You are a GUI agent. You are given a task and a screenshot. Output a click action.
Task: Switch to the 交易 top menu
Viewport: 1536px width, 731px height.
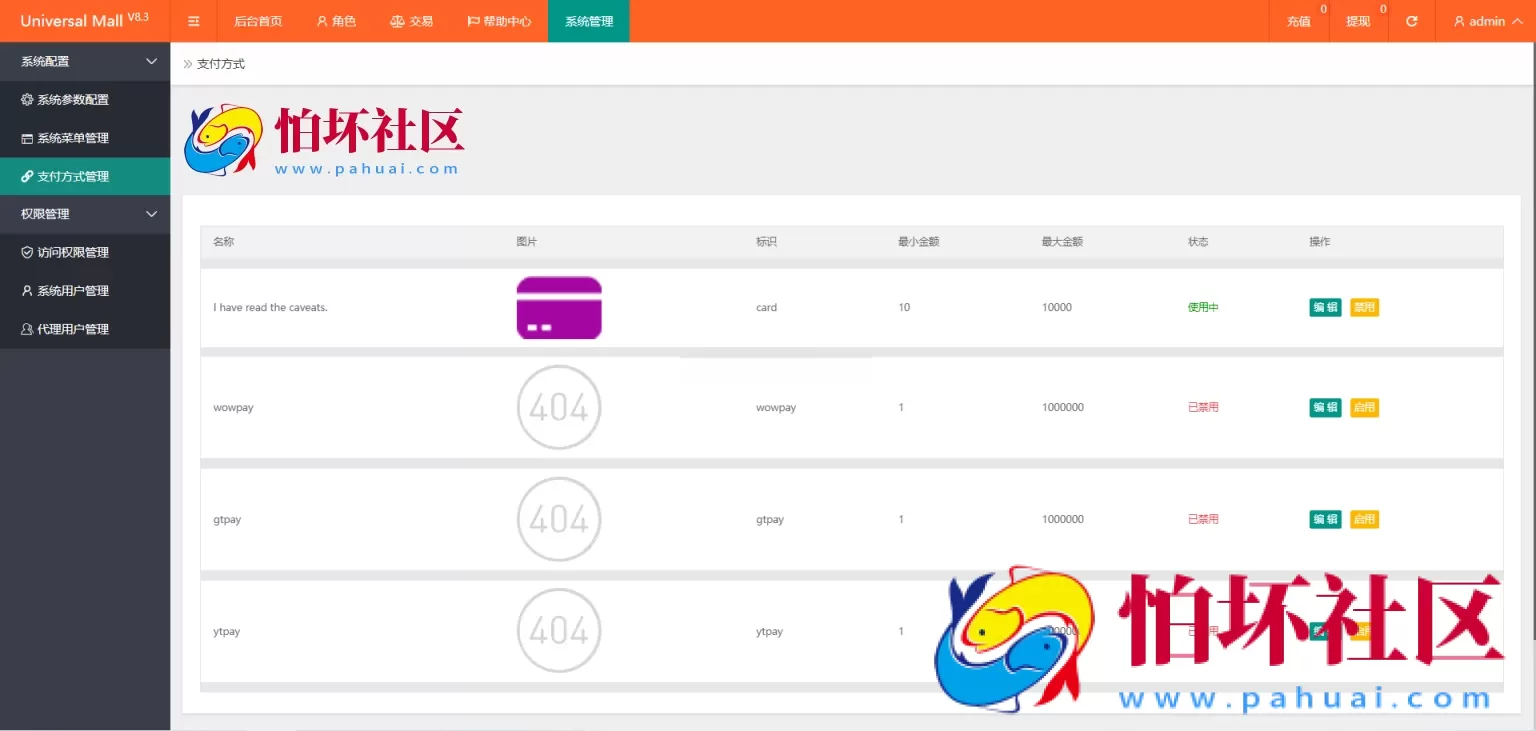(411, 21)
